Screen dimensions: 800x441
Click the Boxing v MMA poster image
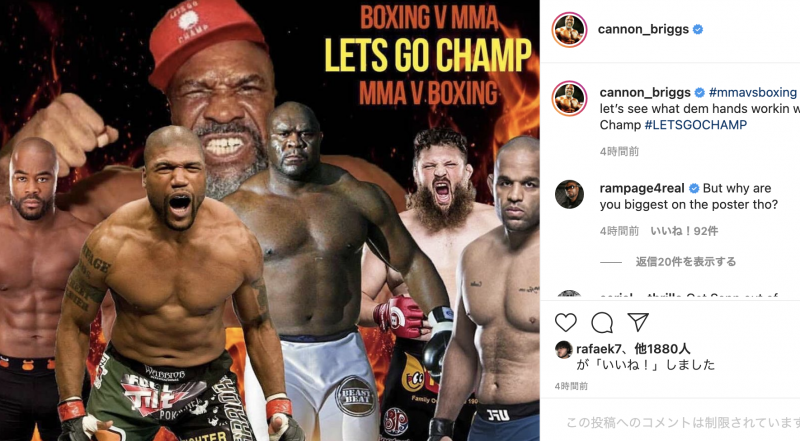[269, 220]
